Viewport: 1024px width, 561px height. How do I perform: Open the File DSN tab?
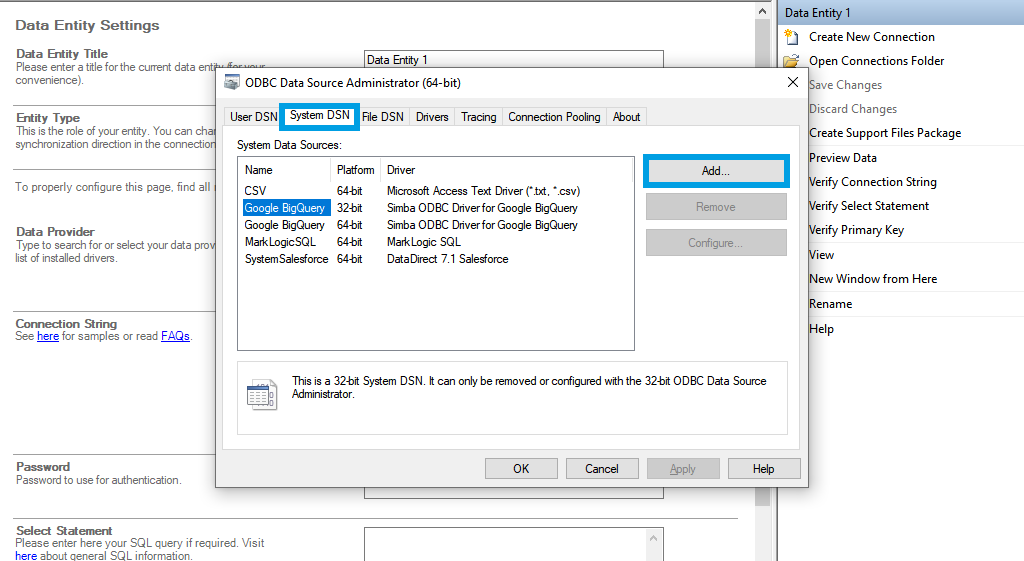click(x=382, y=117)
